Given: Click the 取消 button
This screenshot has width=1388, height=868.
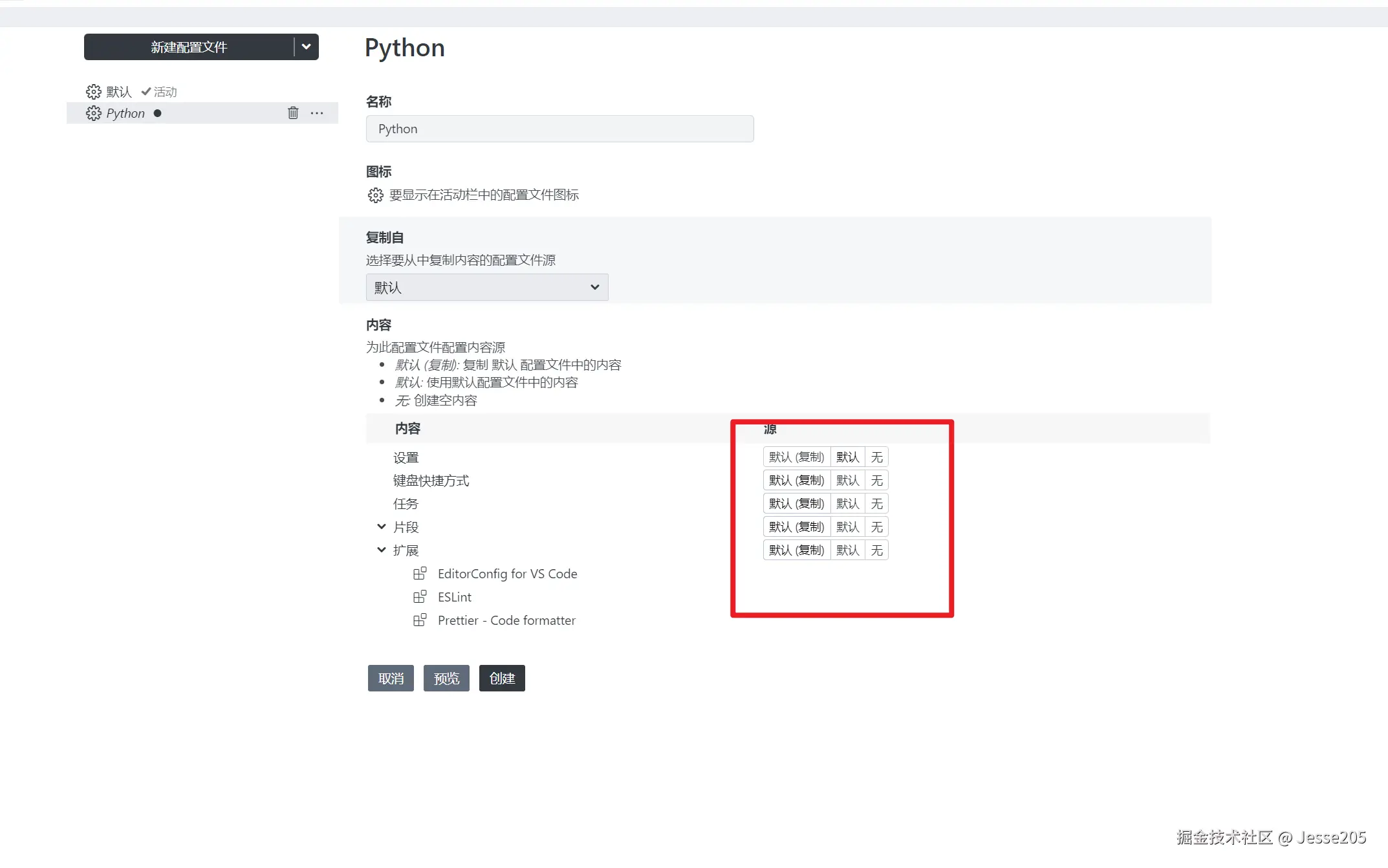Looking at the screenshot, I should pyautogui.click(x=391, y=678).
